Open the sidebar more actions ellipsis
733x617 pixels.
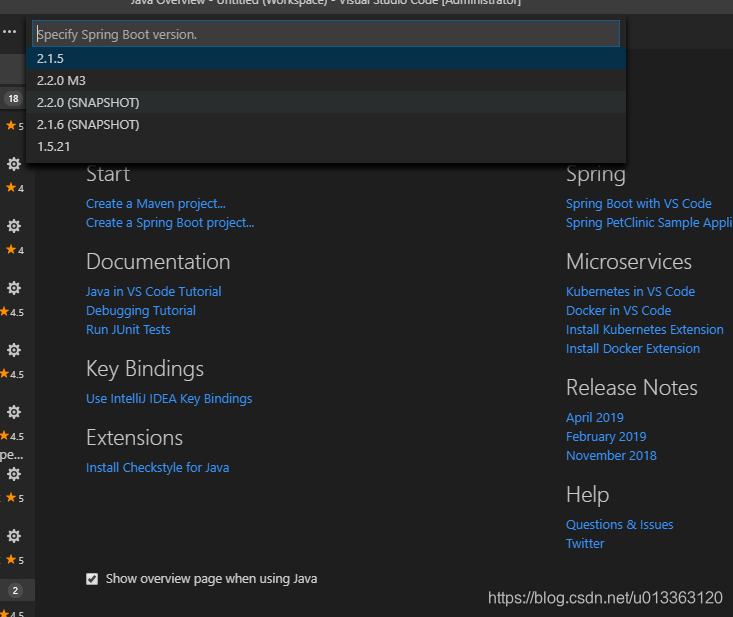[10, 32]
